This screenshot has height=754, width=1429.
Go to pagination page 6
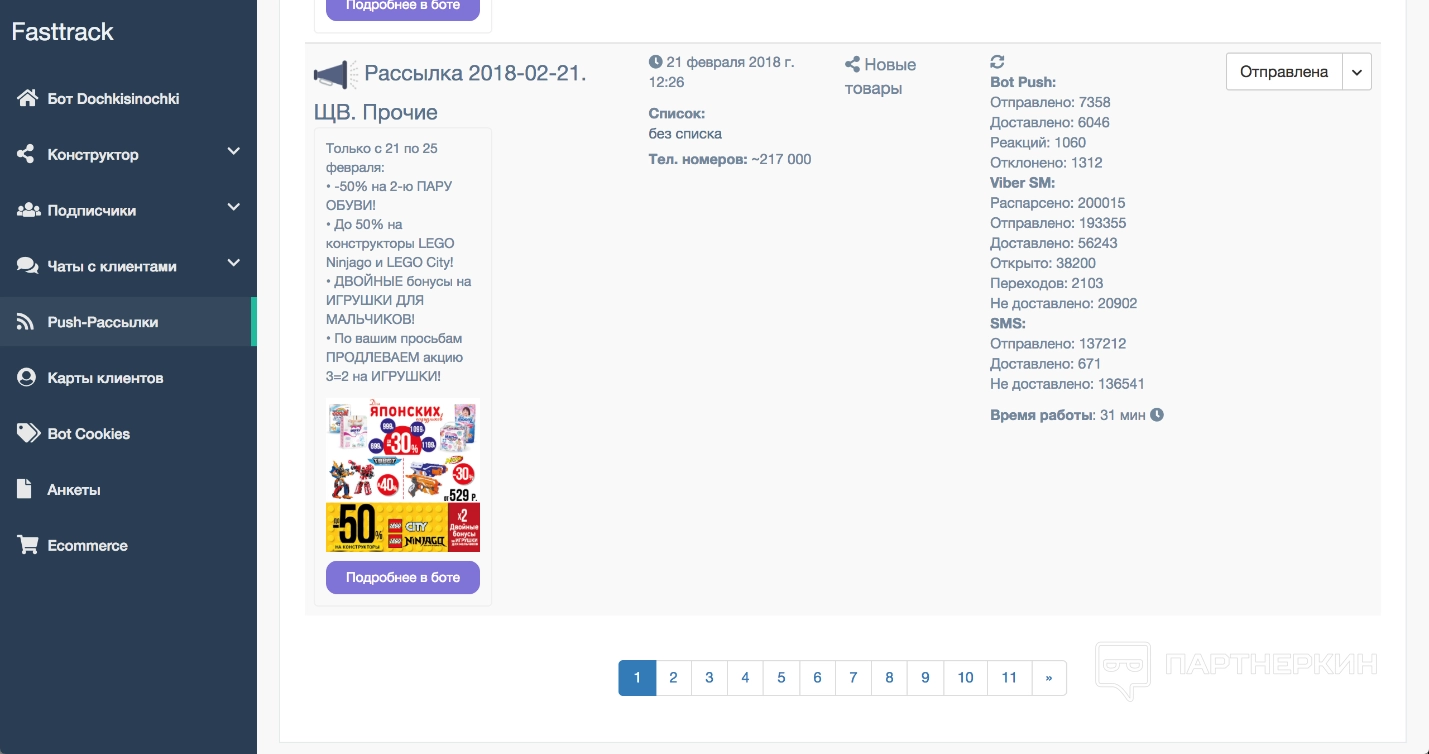pos(817,678)
